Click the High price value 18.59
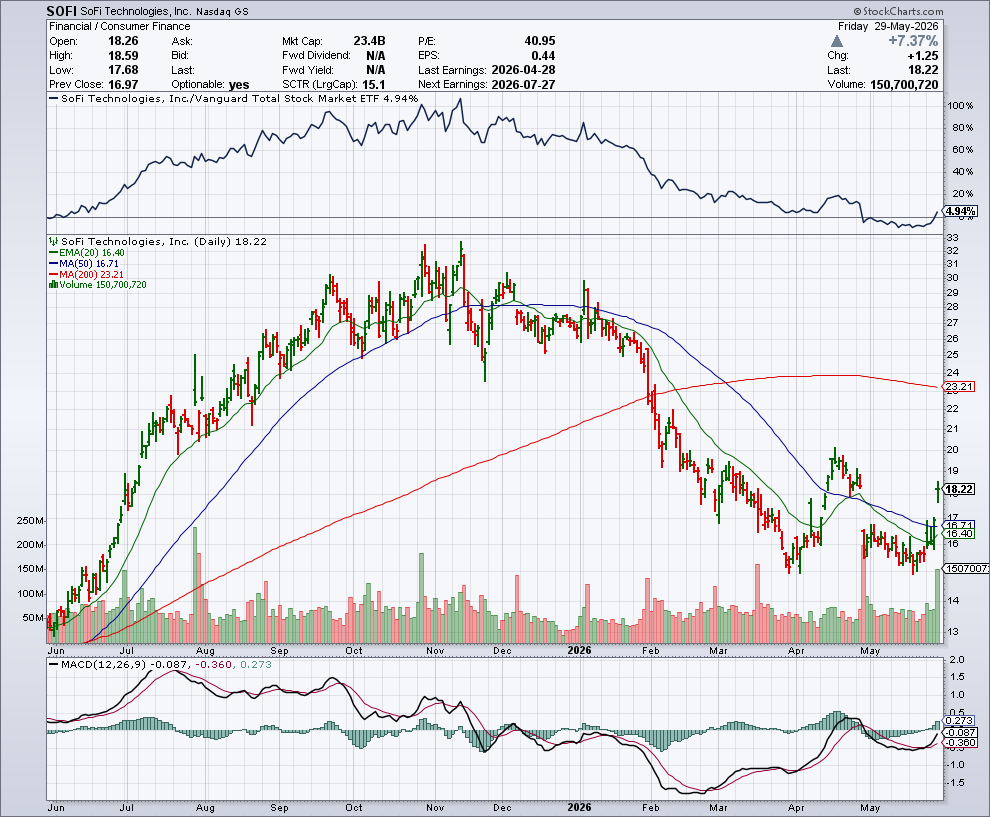Screen dimensions: 990x817 click(x=123, y=56)
